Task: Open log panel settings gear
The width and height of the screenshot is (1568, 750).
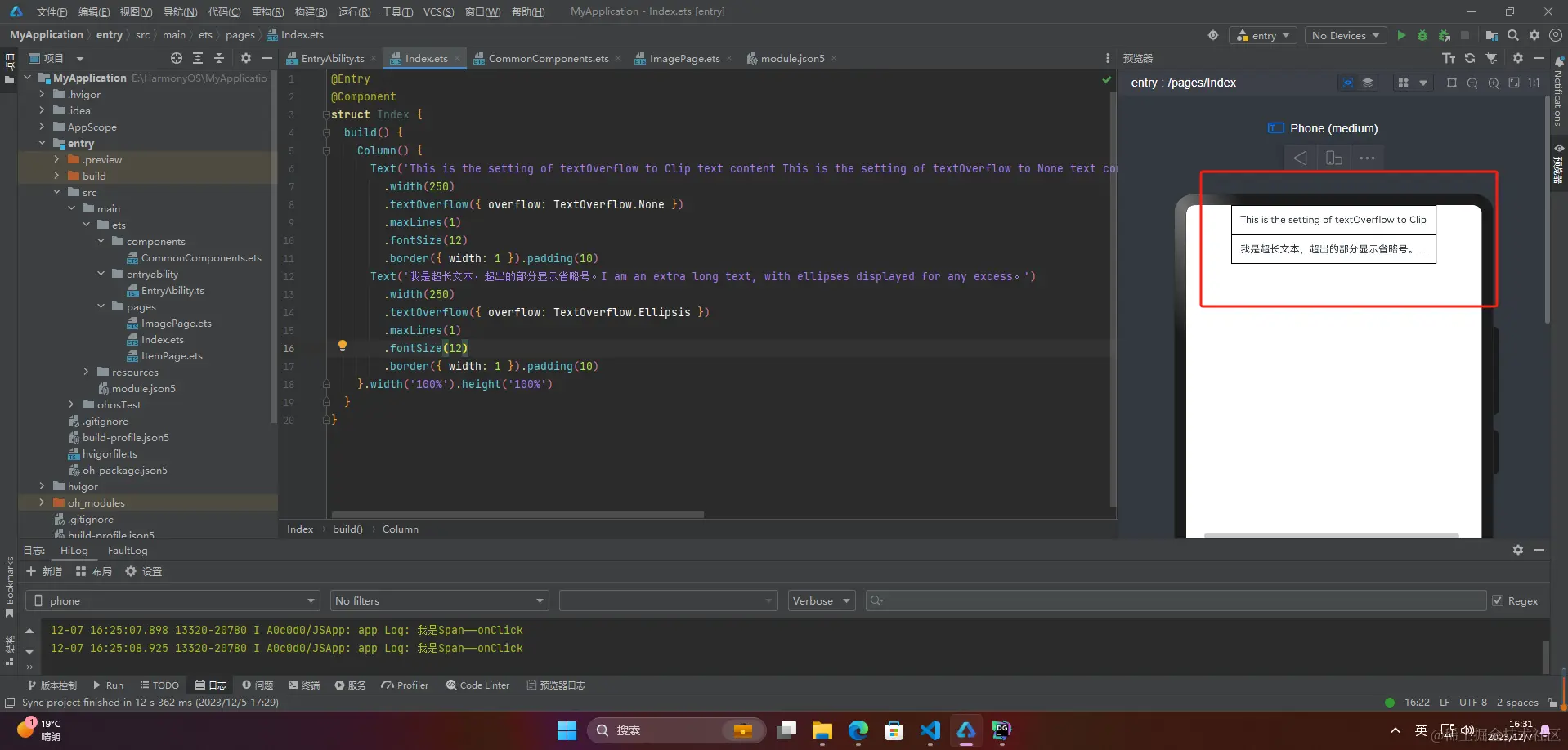Action: [x=1518, y=550]
